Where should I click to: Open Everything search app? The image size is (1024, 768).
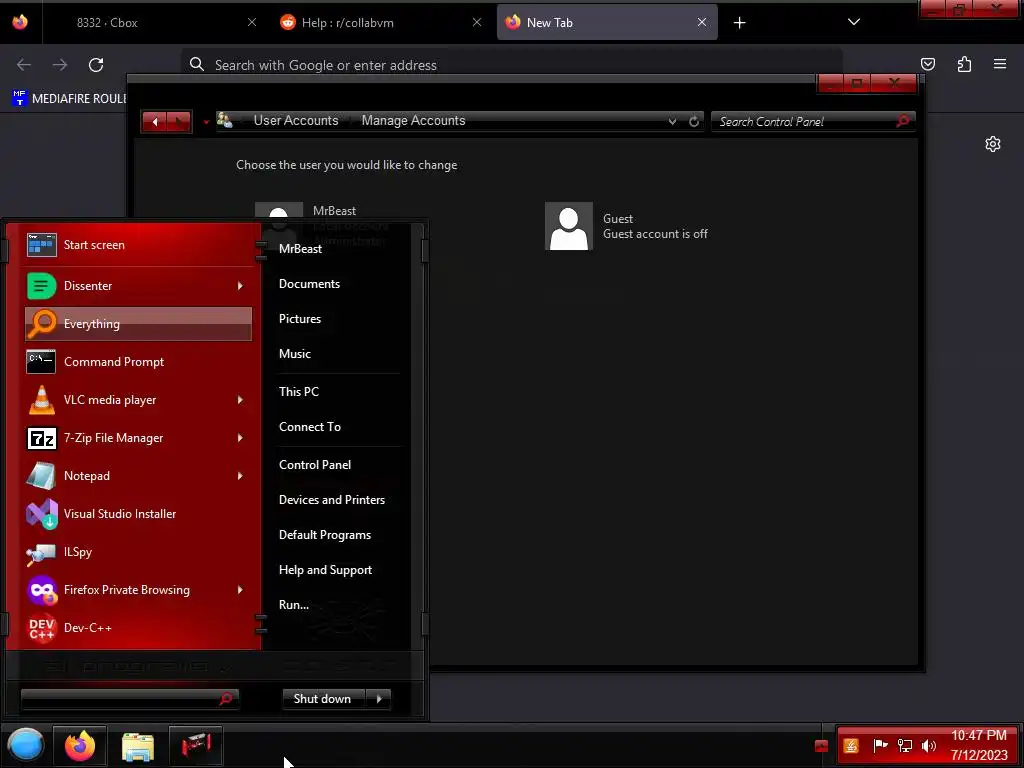pos(138,324)
